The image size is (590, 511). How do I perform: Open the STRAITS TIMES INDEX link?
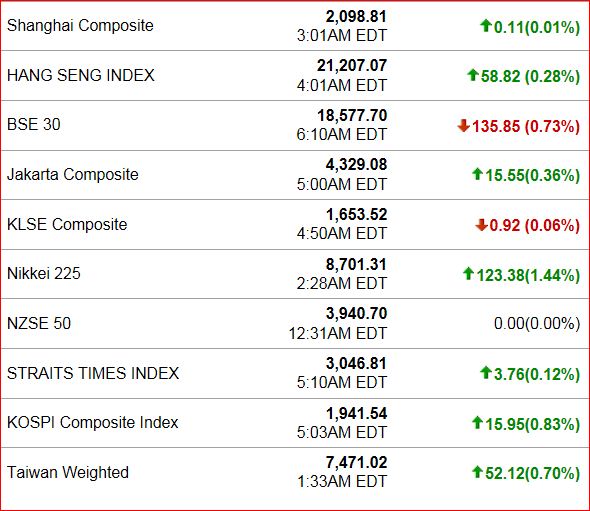coord(93,373)
